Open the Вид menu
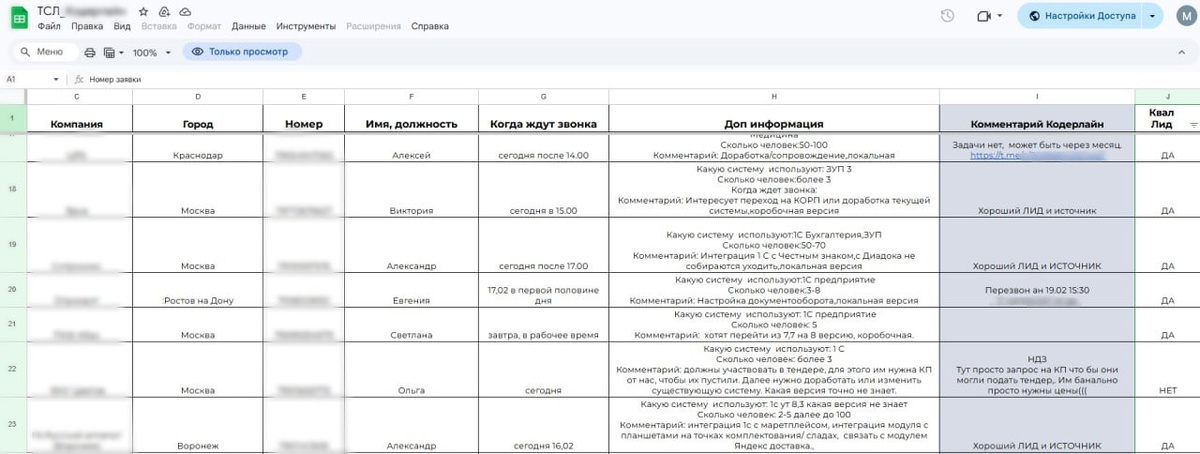The width and height of the screenshot is (1200, 454). [122, 26]
